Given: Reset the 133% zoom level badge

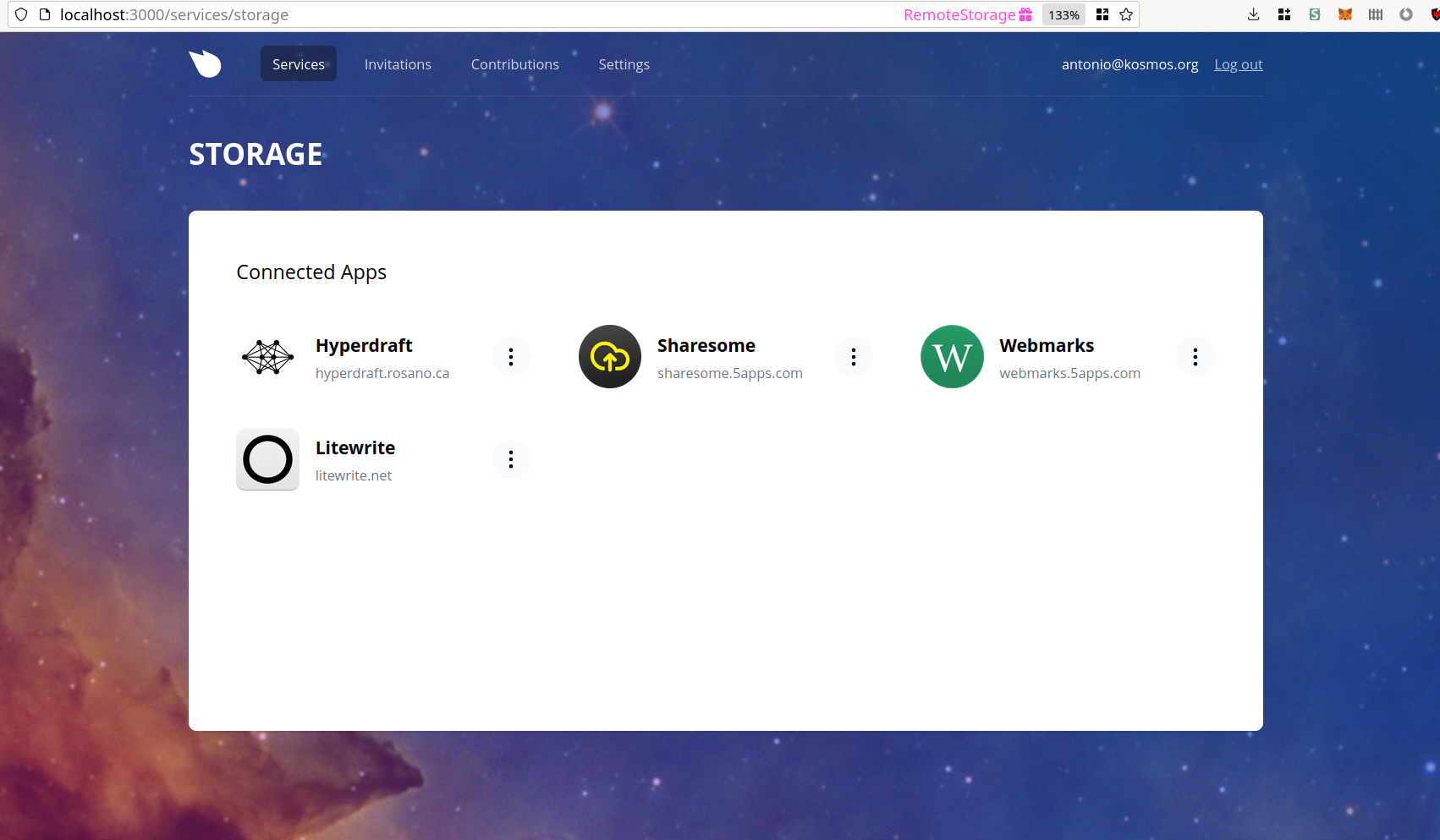Looking at the screenshot, I should (1064, 14).
